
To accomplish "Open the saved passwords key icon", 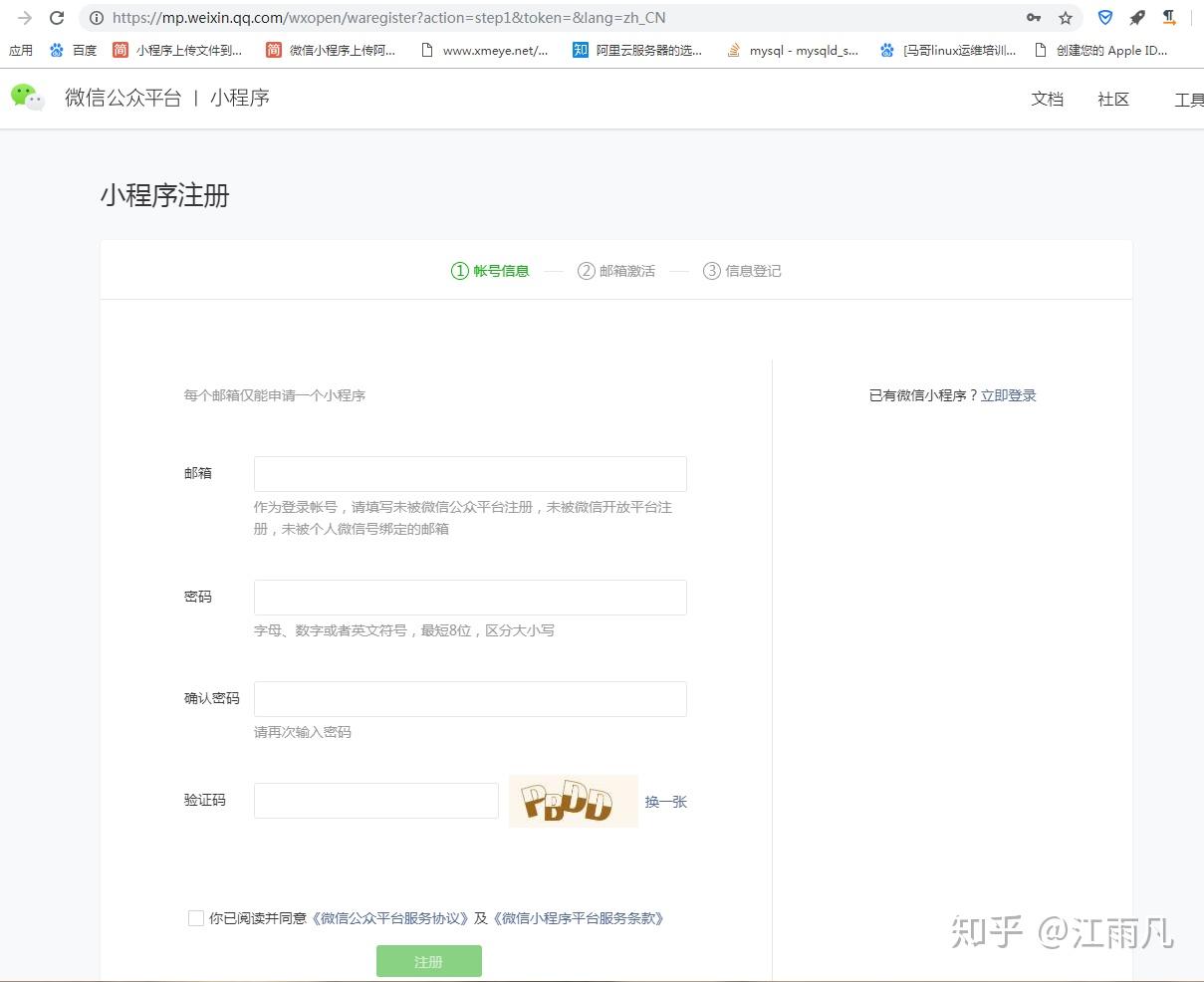I will pos(1033,17).
